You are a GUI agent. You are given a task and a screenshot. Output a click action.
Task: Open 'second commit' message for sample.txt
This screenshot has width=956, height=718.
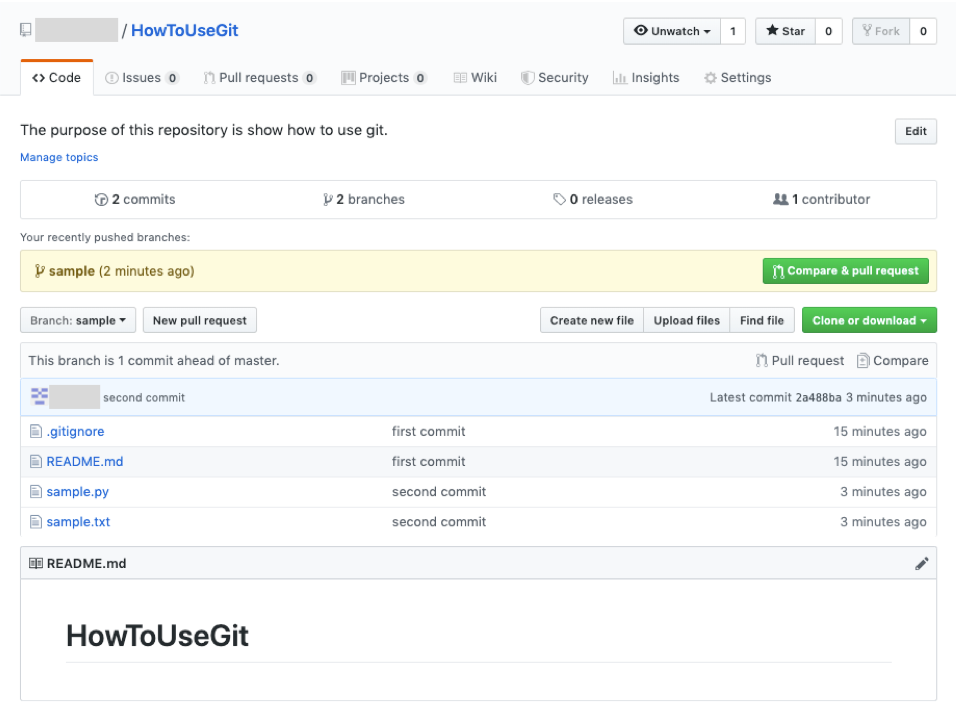pyautogui.click(x=439, y=522)
